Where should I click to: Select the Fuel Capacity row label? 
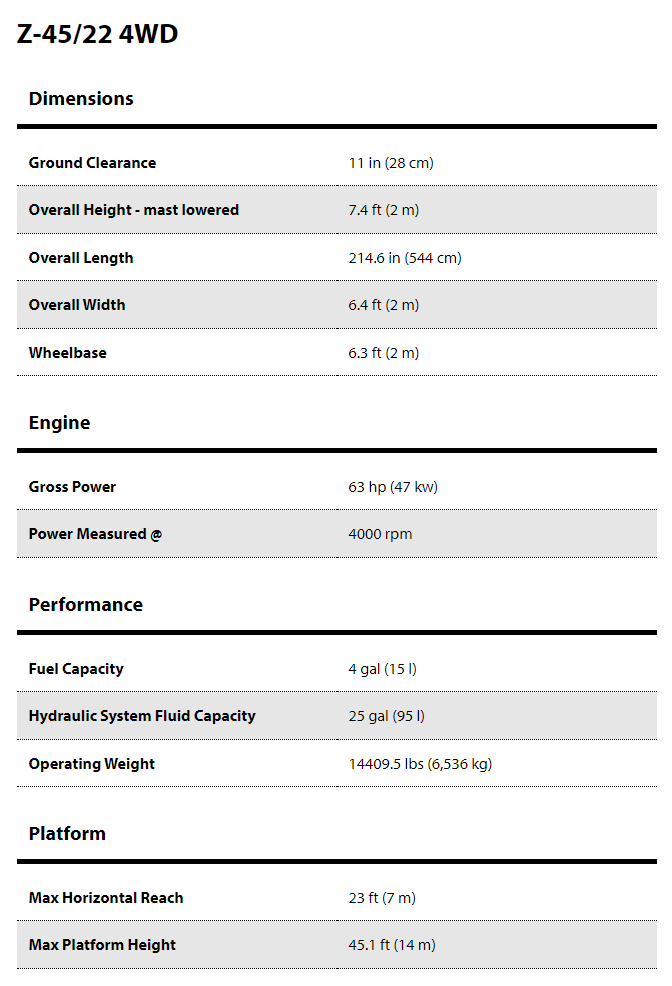coord(76,669)
